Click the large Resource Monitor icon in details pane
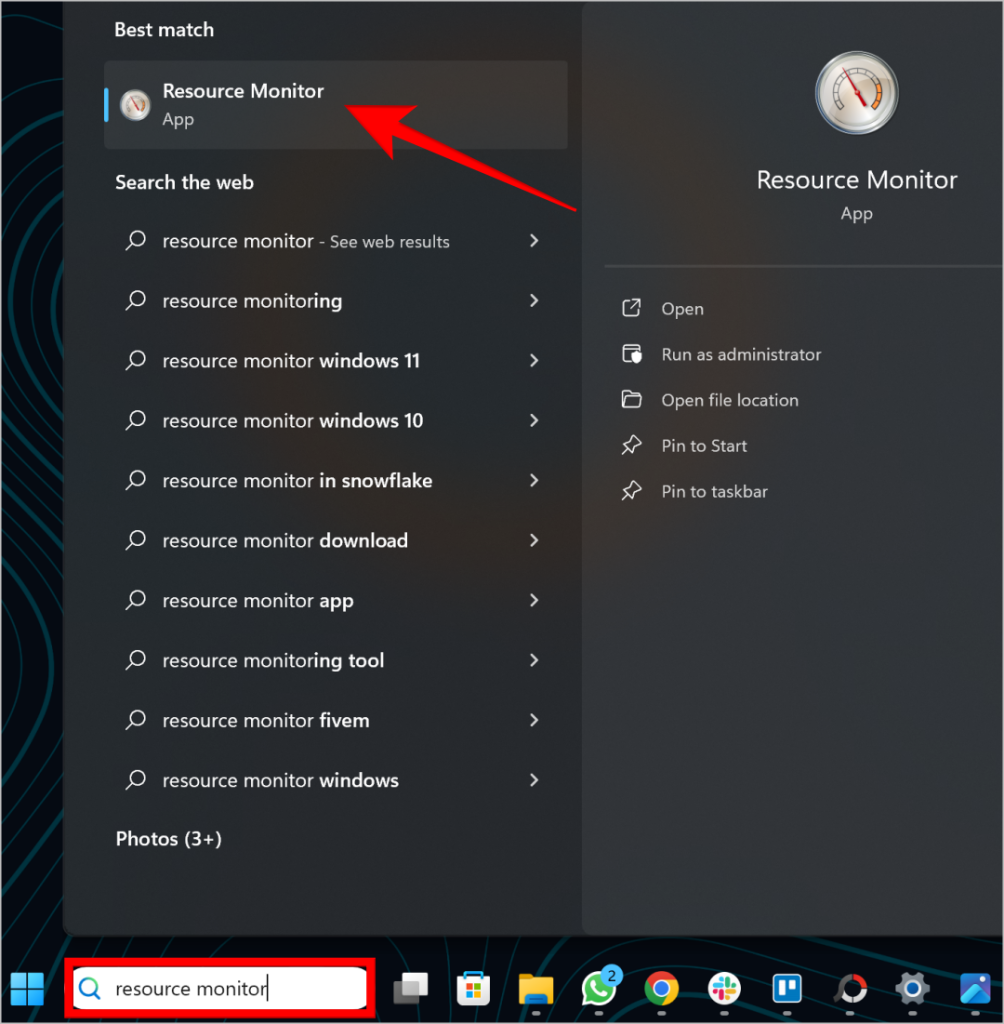The height and width of the screenshot is (1024, 1004). pos(856,93)
